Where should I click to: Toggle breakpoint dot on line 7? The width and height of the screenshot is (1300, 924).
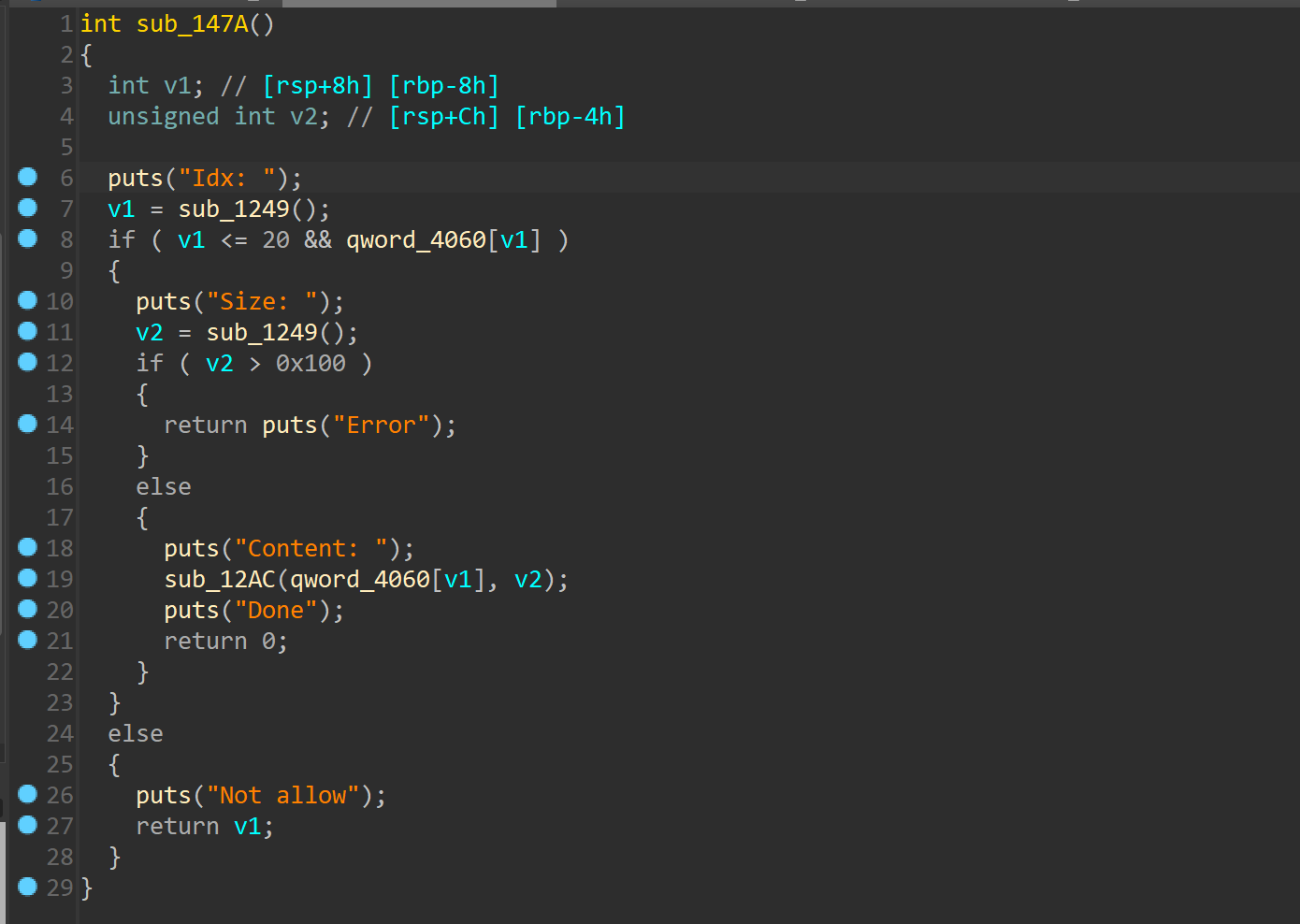(28, 208)
